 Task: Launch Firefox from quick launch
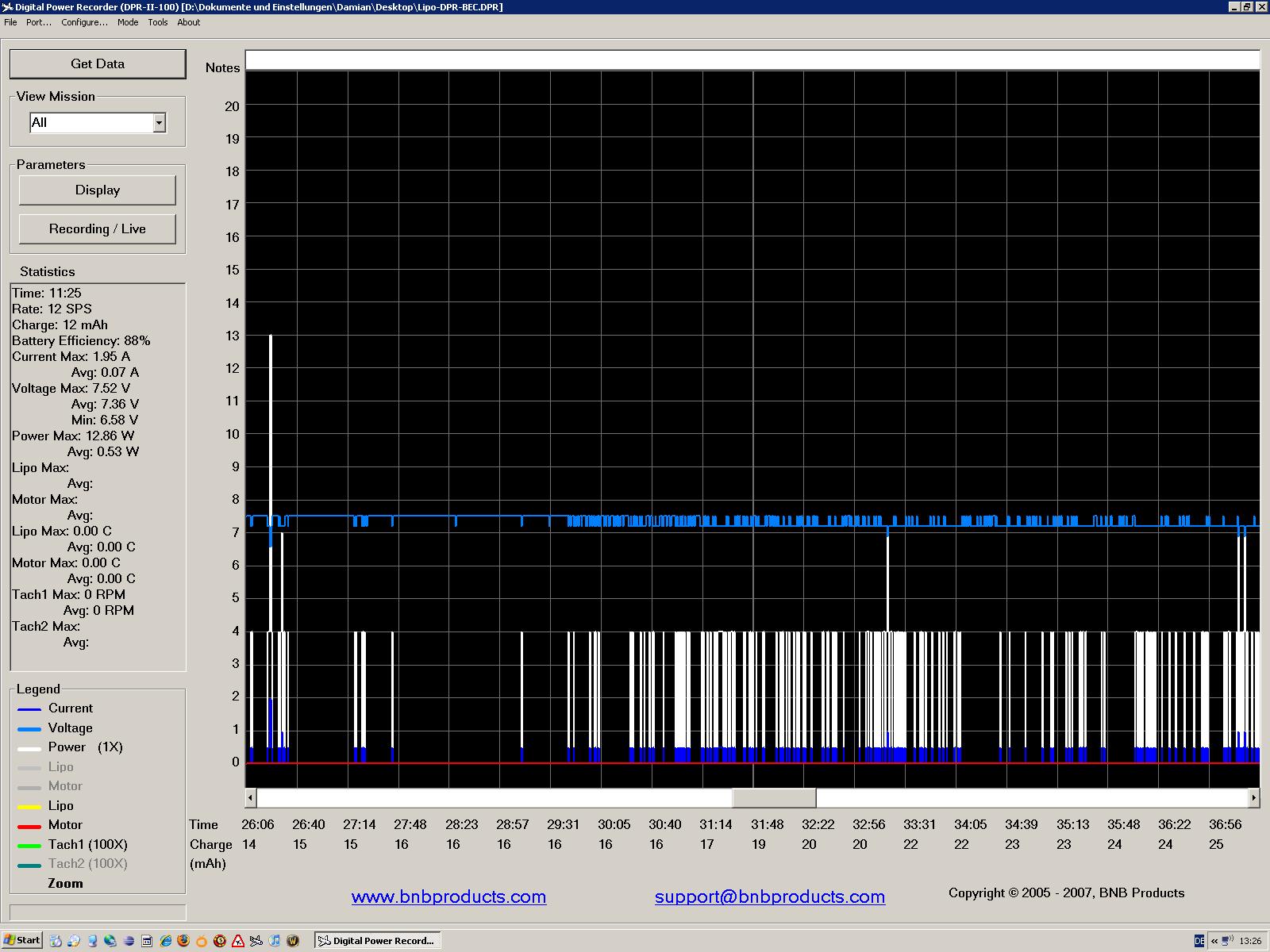point(183,941)
